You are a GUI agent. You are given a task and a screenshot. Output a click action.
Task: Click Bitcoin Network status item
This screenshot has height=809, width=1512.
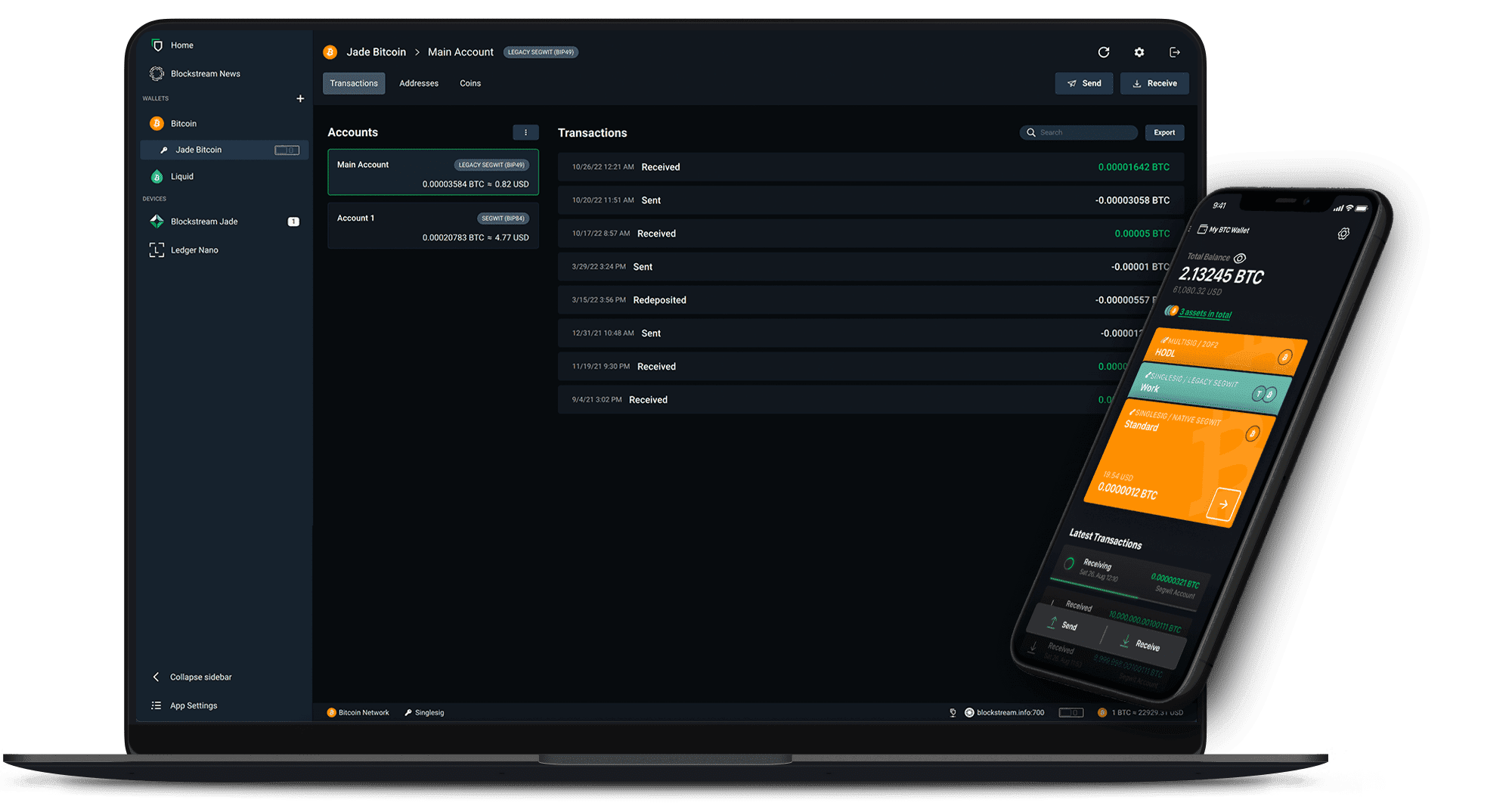point(358,712)
